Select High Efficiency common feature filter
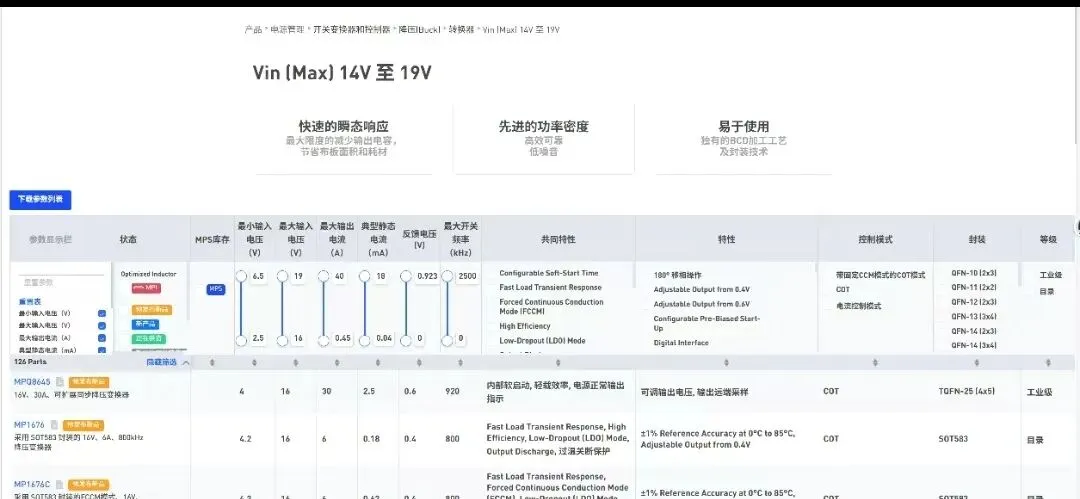 525,326
